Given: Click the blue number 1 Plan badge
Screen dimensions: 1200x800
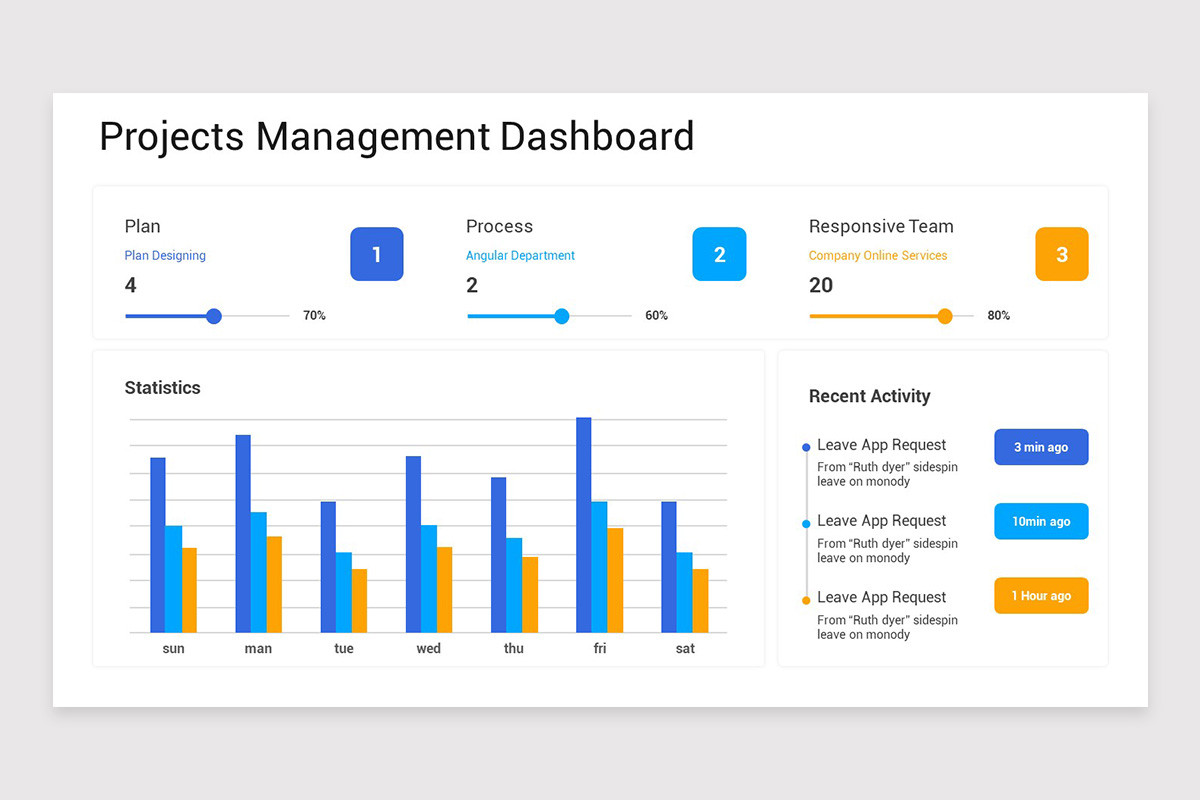Looking at the screenshot, I should point(377,254).
